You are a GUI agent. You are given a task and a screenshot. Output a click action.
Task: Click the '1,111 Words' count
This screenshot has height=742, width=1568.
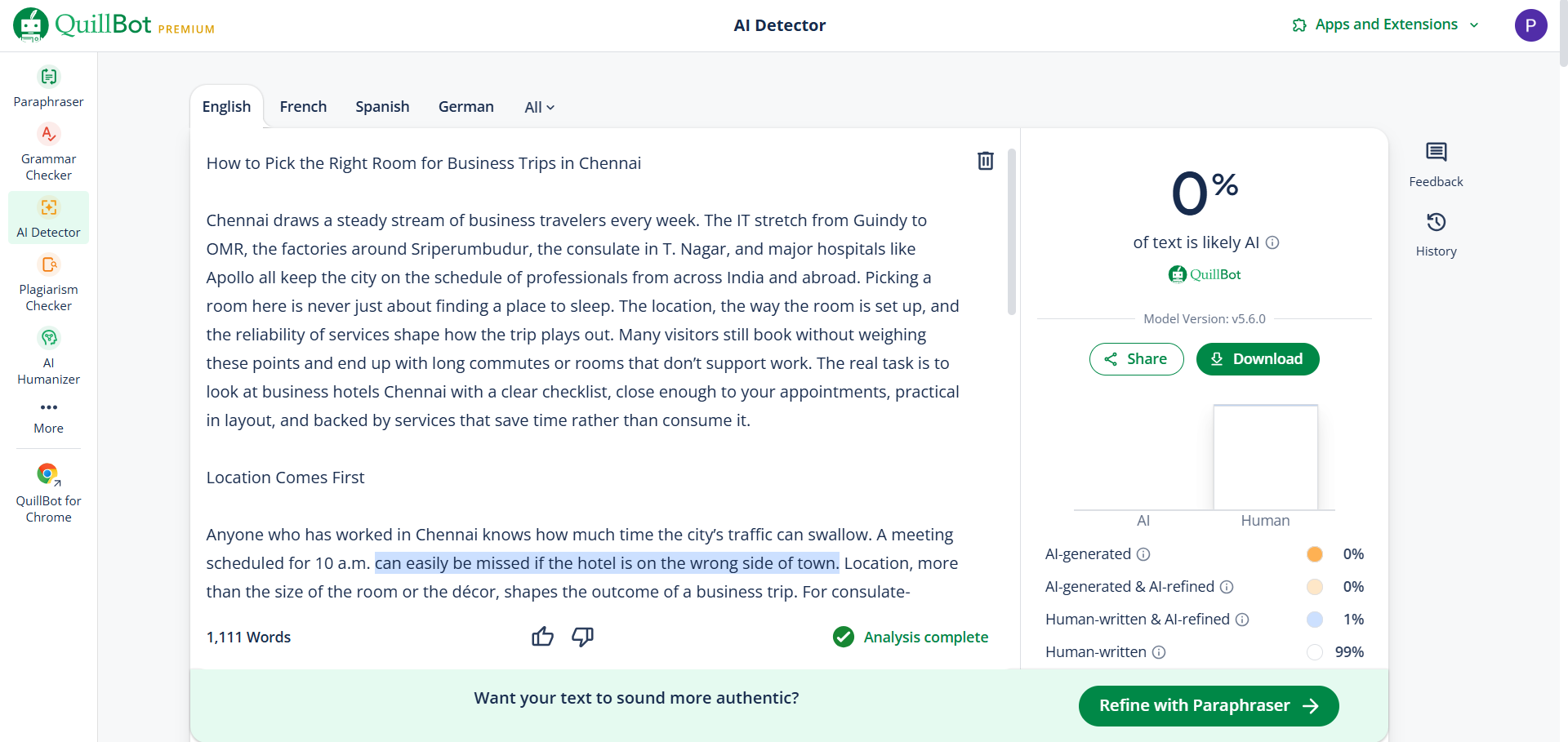click(248, 637)
